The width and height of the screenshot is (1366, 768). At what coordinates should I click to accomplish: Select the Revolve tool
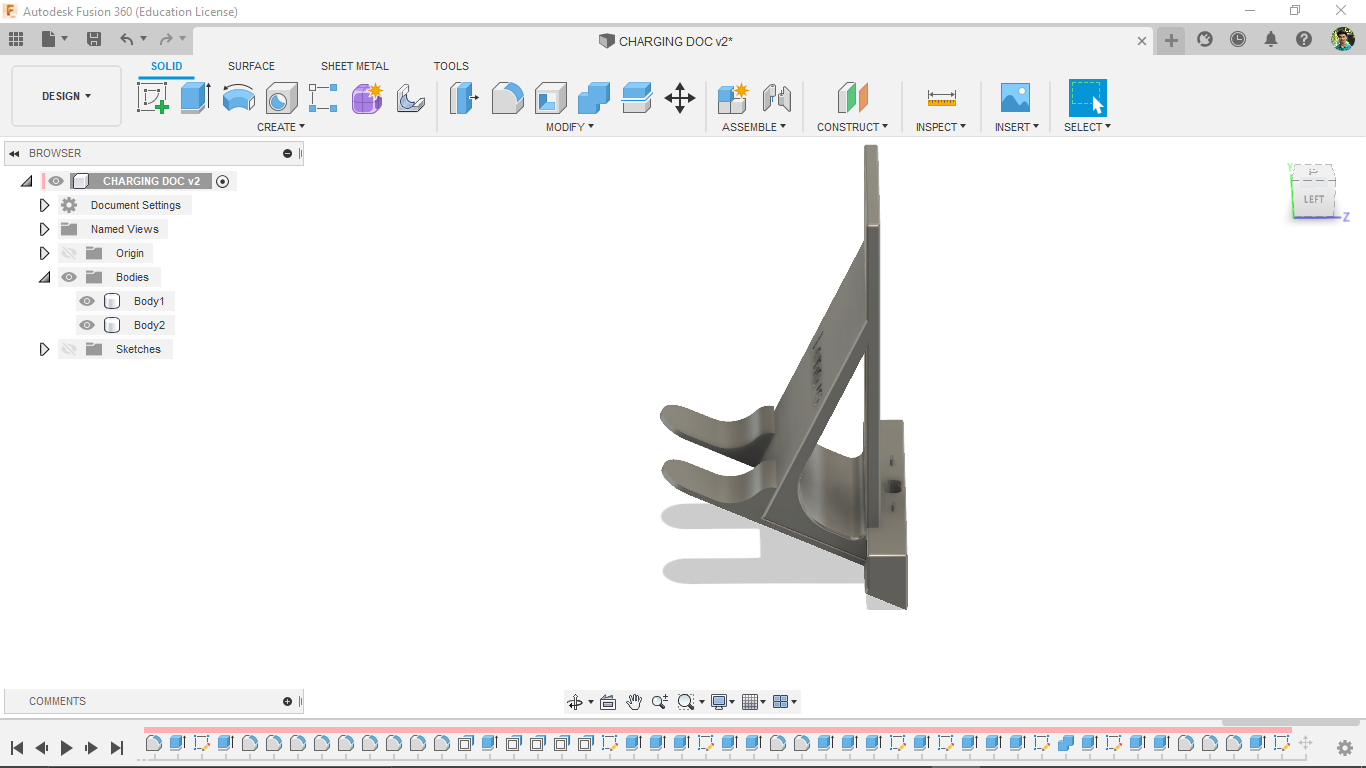coord(238,98)
